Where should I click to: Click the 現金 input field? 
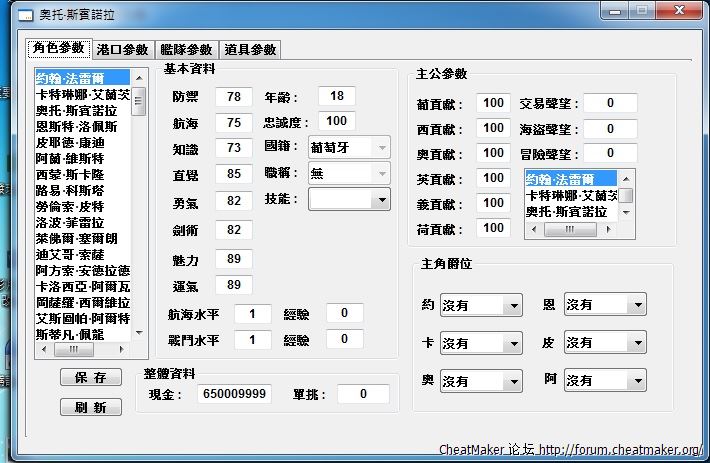(236, 394)
